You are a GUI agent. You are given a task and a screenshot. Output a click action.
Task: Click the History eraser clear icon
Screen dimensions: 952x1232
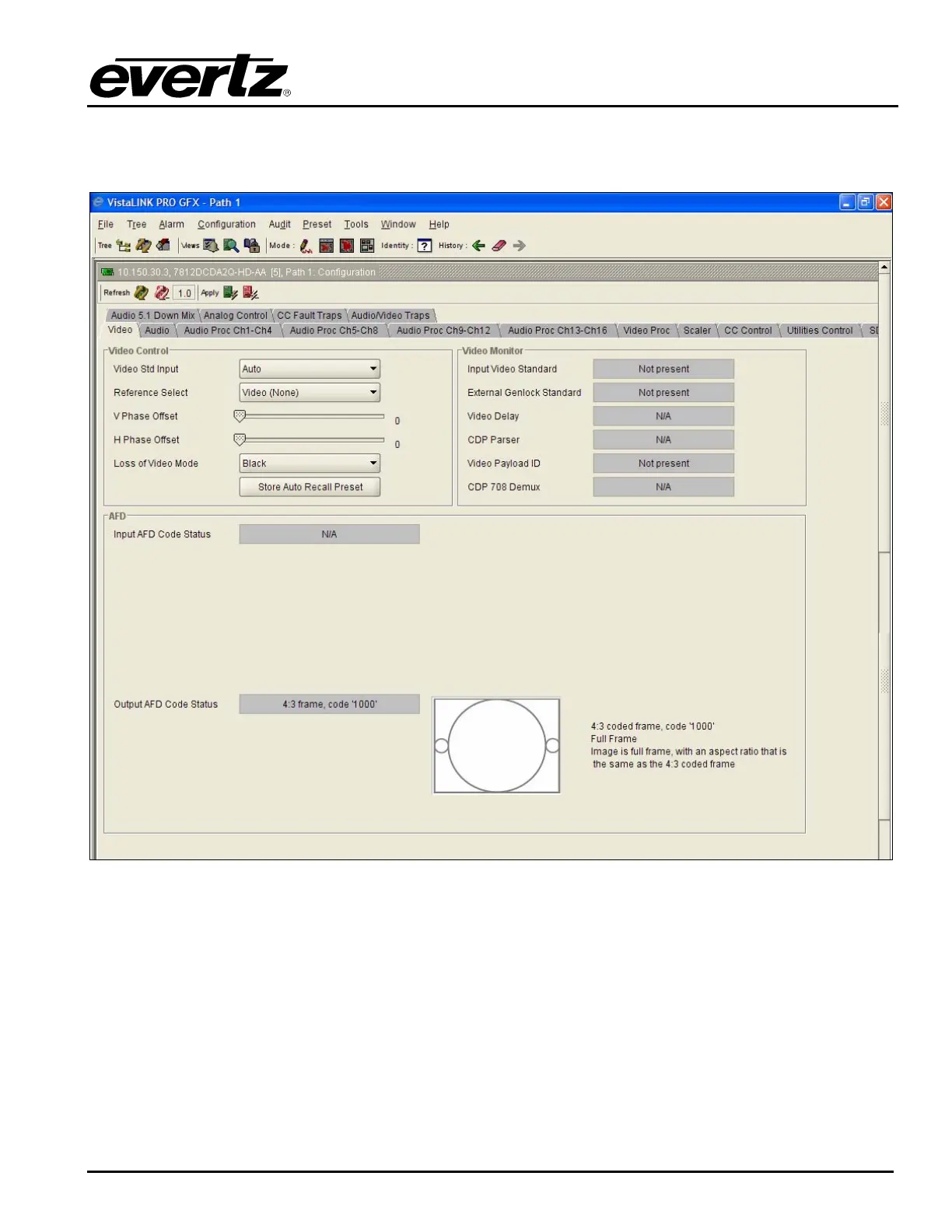499,246
